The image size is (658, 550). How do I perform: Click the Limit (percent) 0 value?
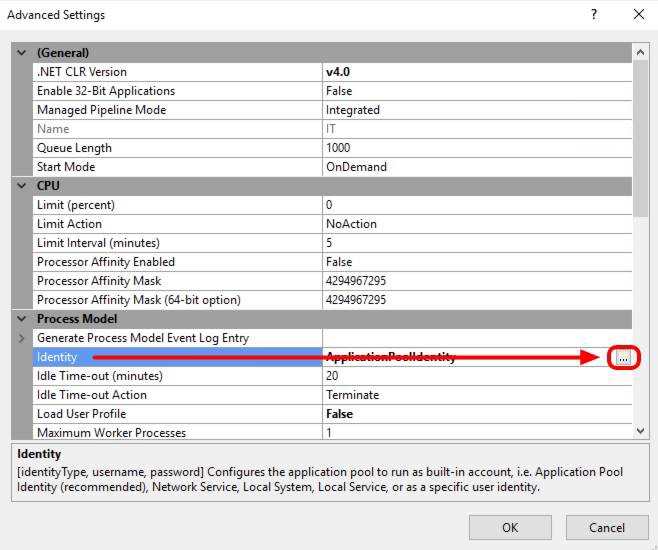click(477, 205)
